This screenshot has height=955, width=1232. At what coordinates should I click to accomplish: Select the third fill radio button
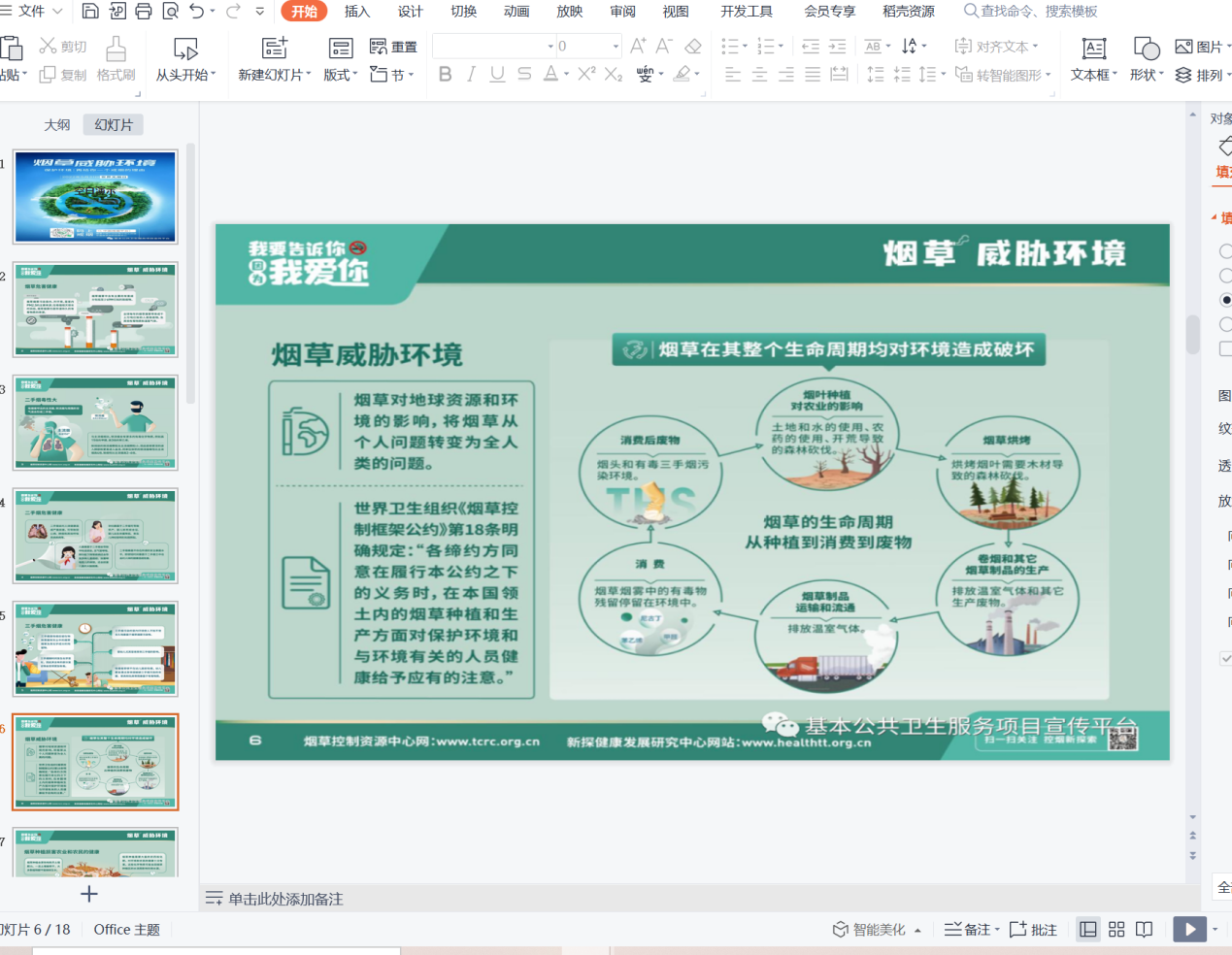coord(1225,300)
